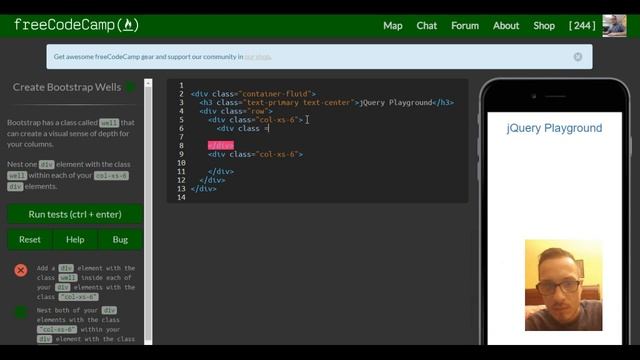This screenshot has height=360, width=640.
Task: Open the [ 244 ] points profile link
Action: [582, 26]
